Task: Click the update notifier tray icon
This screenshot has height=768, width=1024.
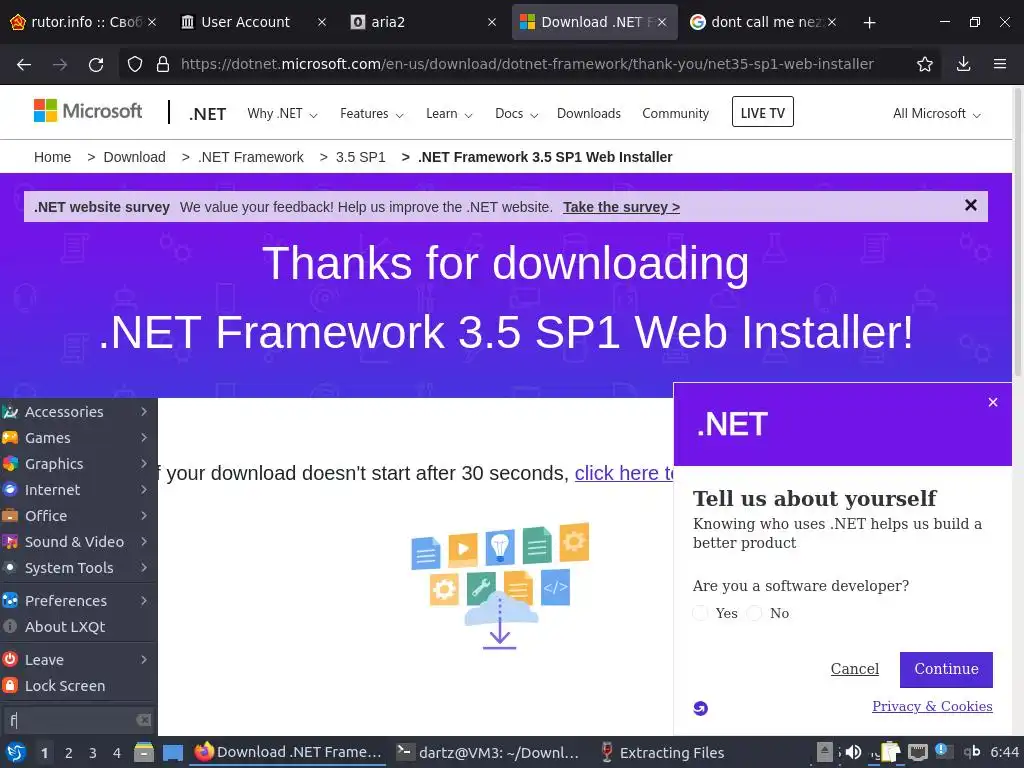Action: coord(944,751)
